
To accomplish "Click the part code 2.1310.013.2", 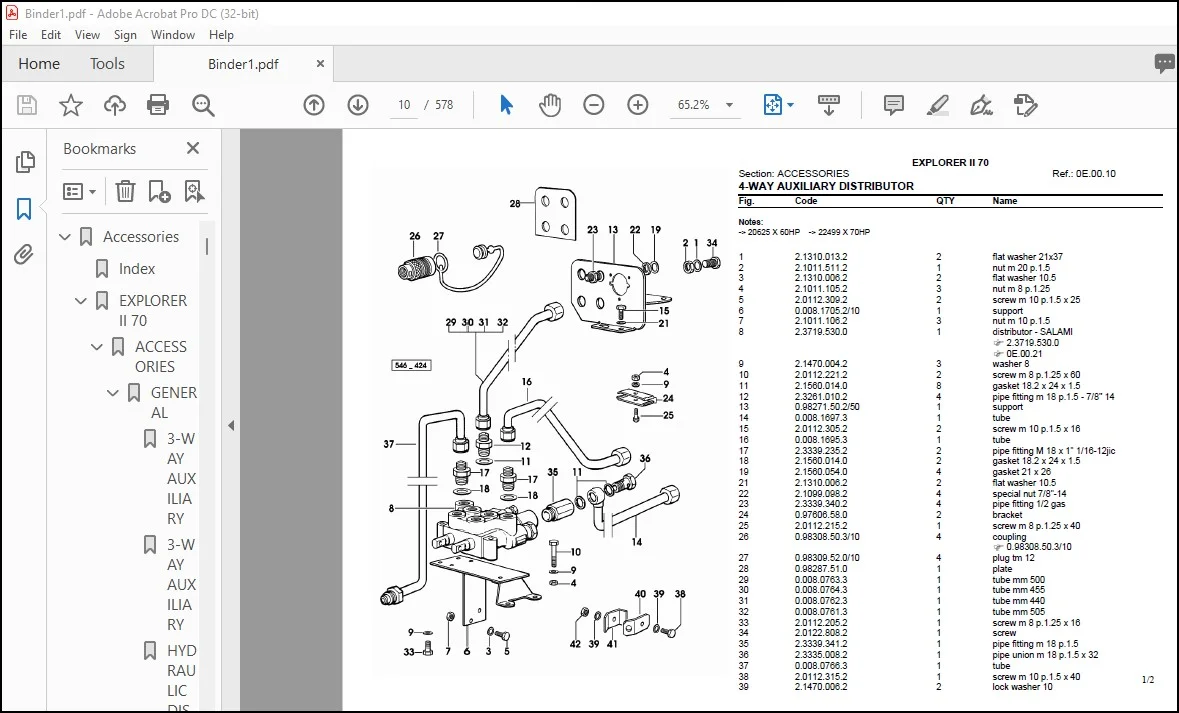I will point(820,256).
